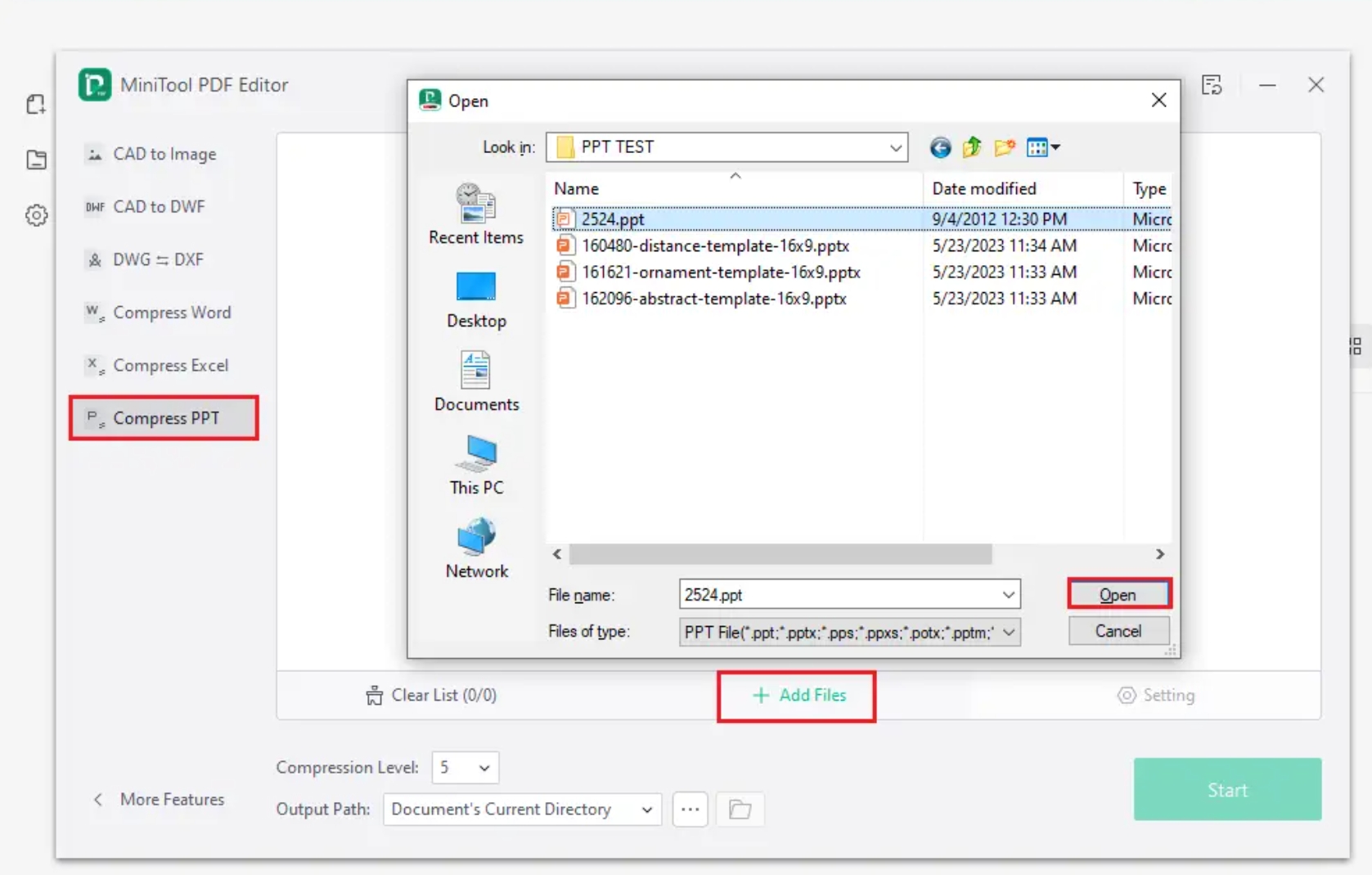Minimize the MiniTool PDF Editor window
Image resolution: width=1372 pixels, height=875 pixels.
pyautogui.click(x=1267, y=84)
